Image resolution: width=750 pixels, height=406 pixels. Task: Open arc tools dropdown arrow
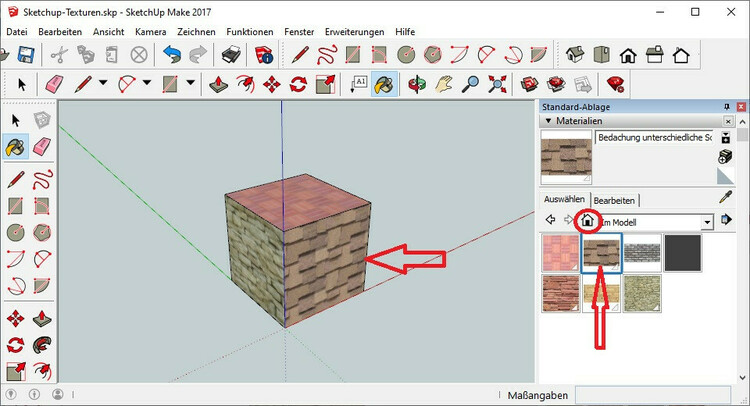[147, 83]
